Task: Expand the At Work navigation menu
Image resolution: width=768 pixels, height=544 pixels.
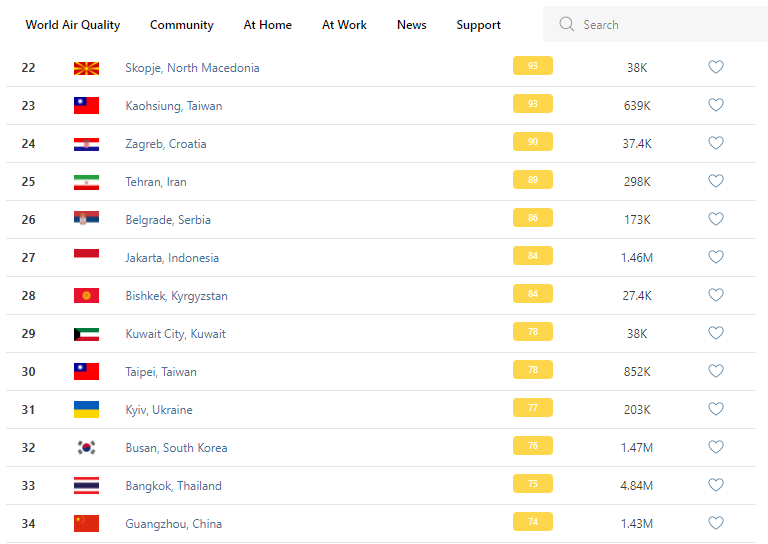Action: coord(344,25)
